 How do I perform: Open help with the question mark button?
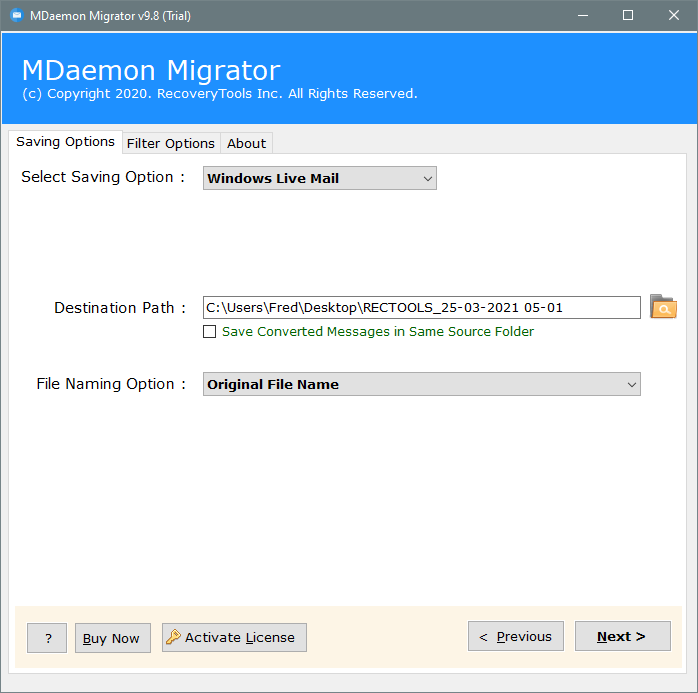47,638
